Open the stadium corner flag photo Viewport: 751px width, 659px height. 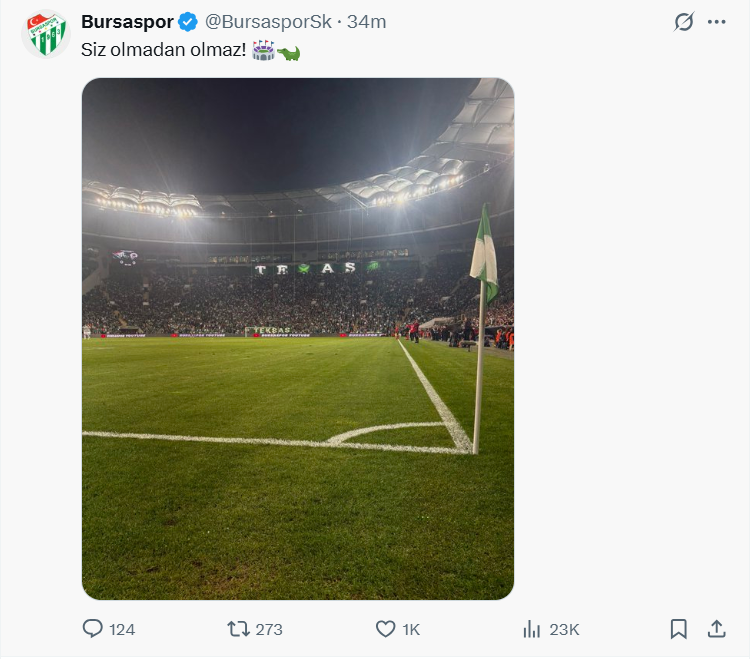298,339
